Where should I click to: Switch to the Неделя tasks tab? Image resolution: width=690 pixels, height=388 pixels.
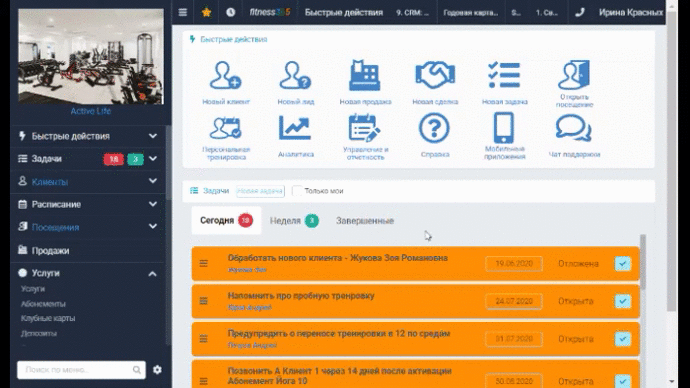pos(294,220)
